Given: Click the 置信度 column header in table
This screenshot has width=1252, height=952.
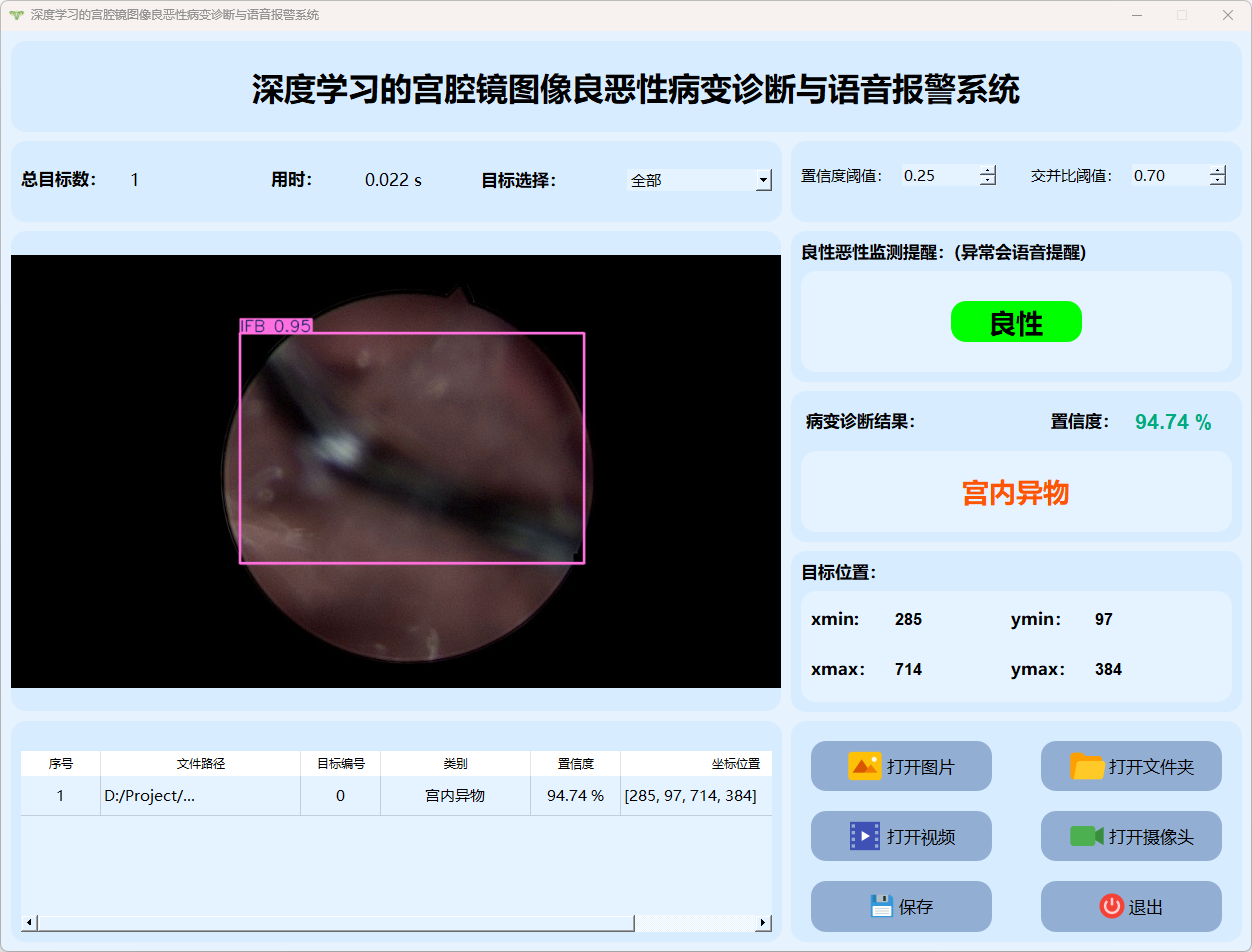Looking at the screenshot, I should [575, 764].
